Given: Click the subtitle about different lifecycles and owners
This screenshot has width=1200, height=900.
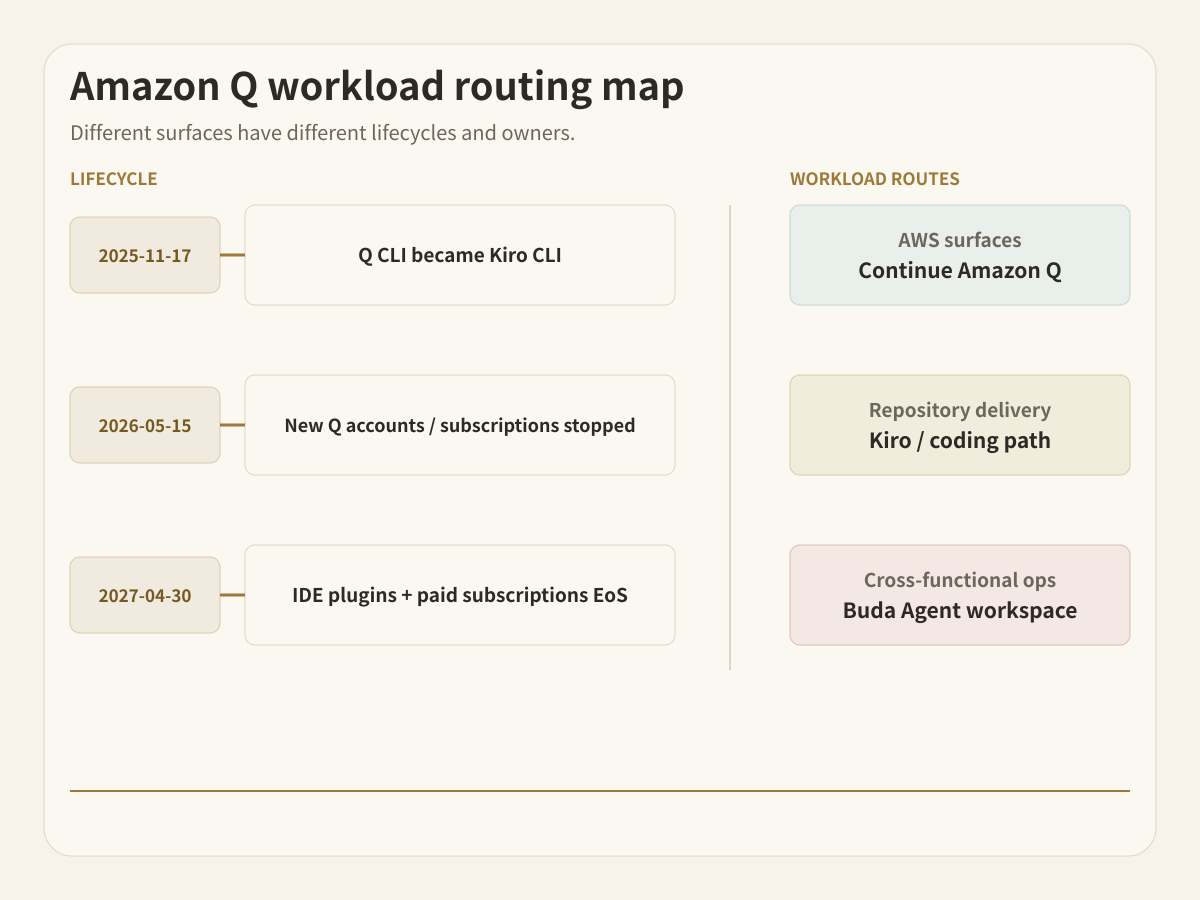Looking at the screenshot, I should pyautogui.click(x=322, y=133).
